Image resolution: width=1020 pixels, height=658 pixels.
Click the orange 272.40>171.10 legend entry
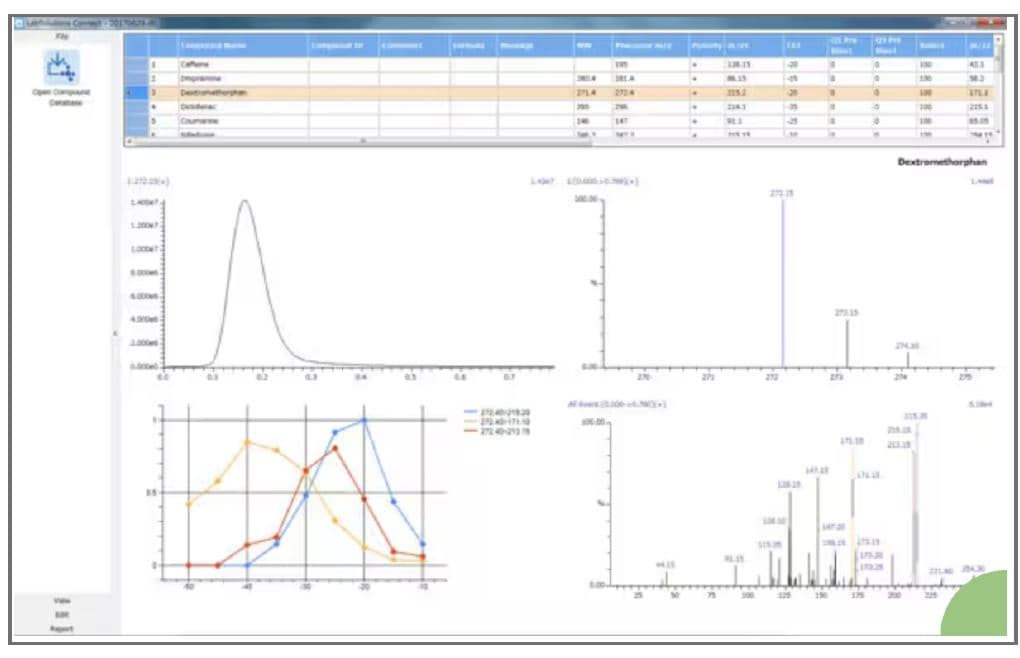497,422
